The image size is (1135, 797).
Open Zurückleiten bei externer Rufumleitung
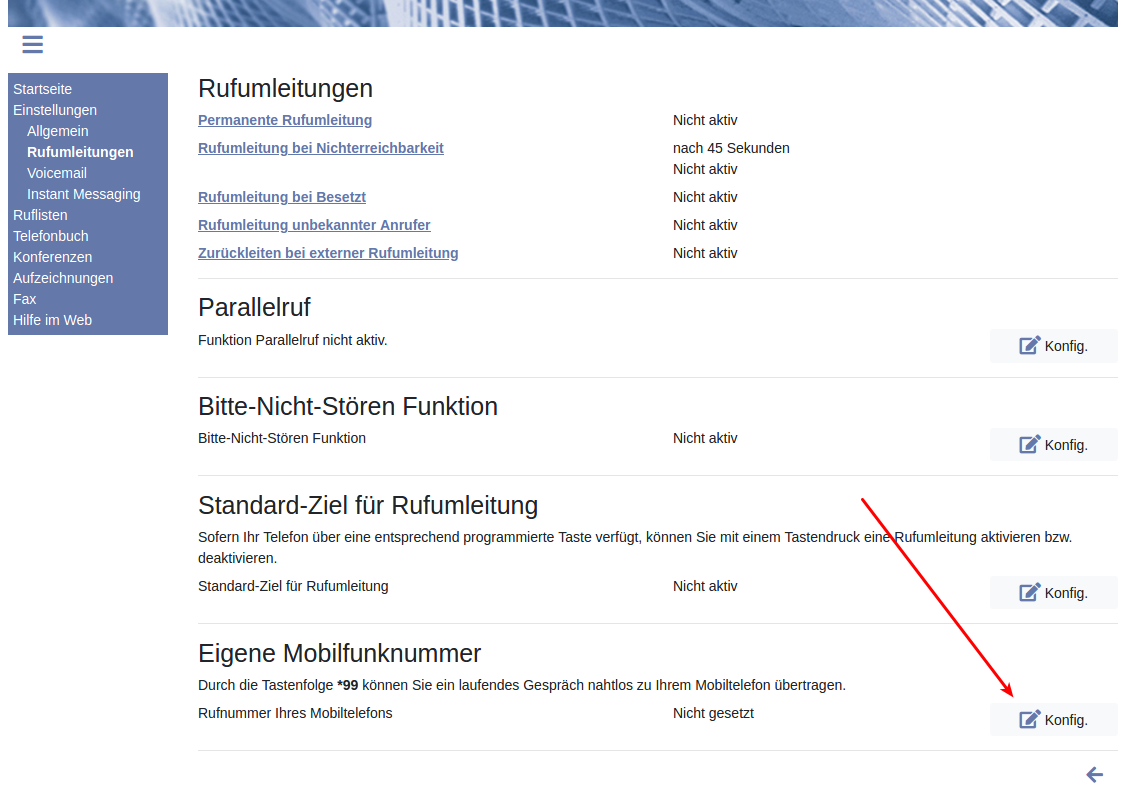click(x=328, y=253)
